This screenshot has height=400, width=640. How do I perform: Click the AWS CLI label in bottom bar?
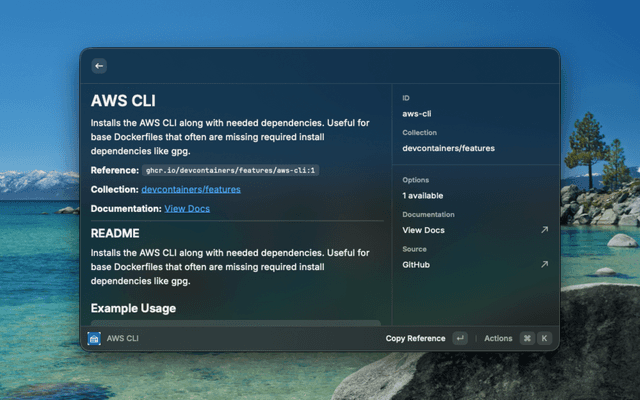122,339
